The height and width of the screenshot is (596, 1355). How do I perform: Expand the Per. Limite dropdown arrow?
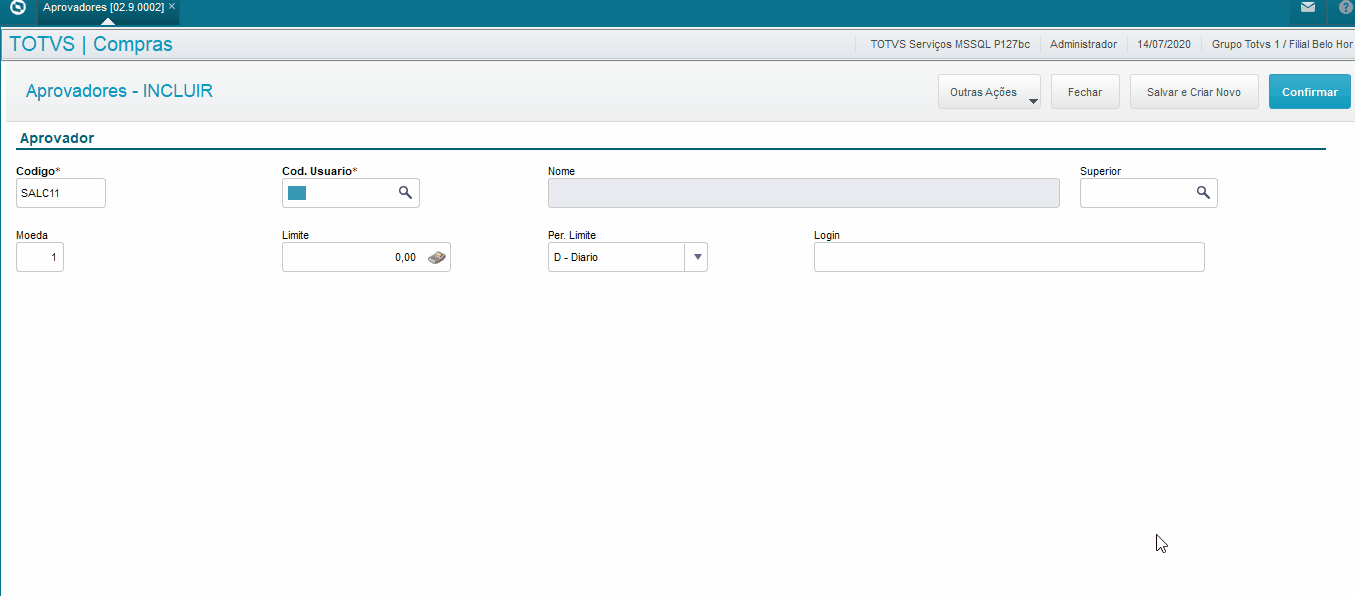(698, 257)
